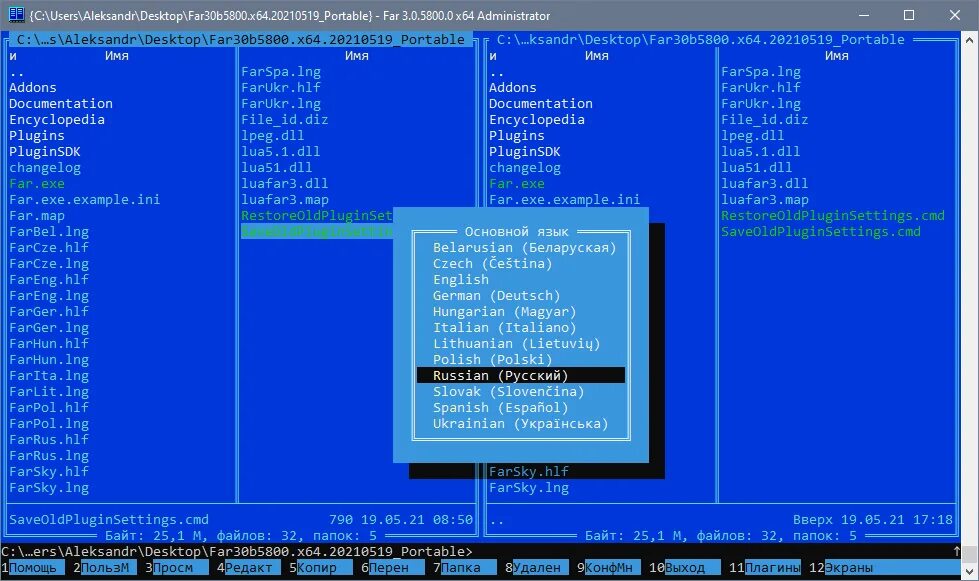The width and height of the screenshot is (979, 581).
Task: Pick Slovak (Slovenčina) language
Action: [x=508, y=392]
